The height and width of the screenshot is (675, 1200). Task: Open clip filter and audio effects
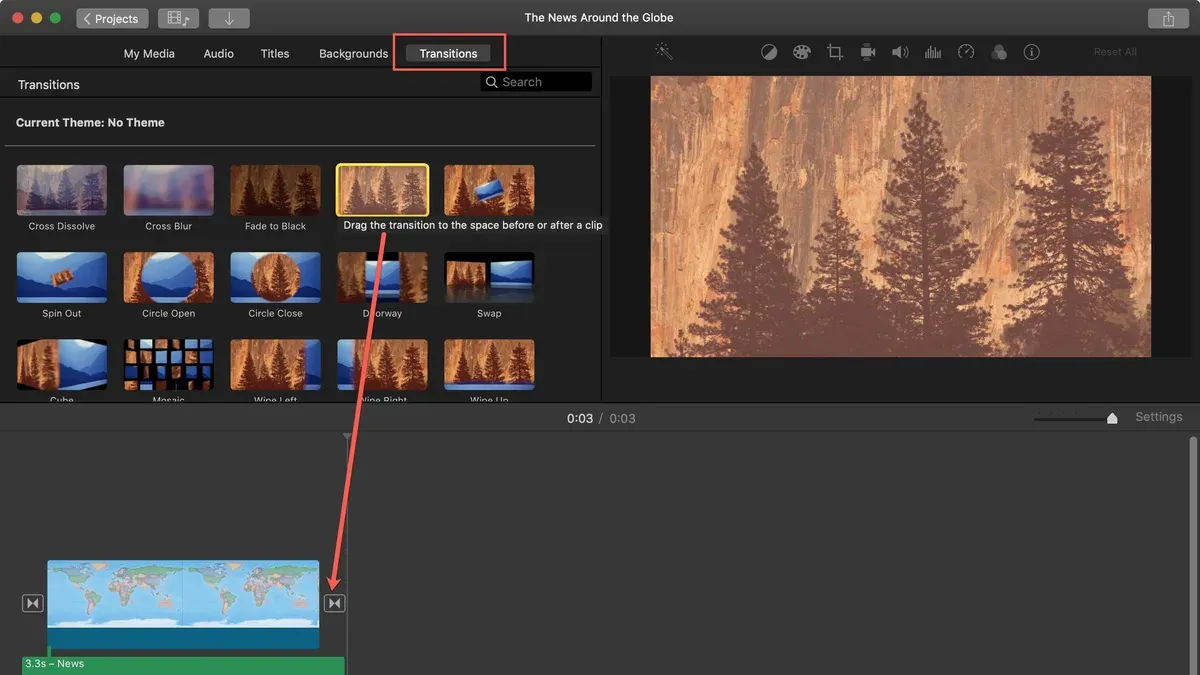999,52
